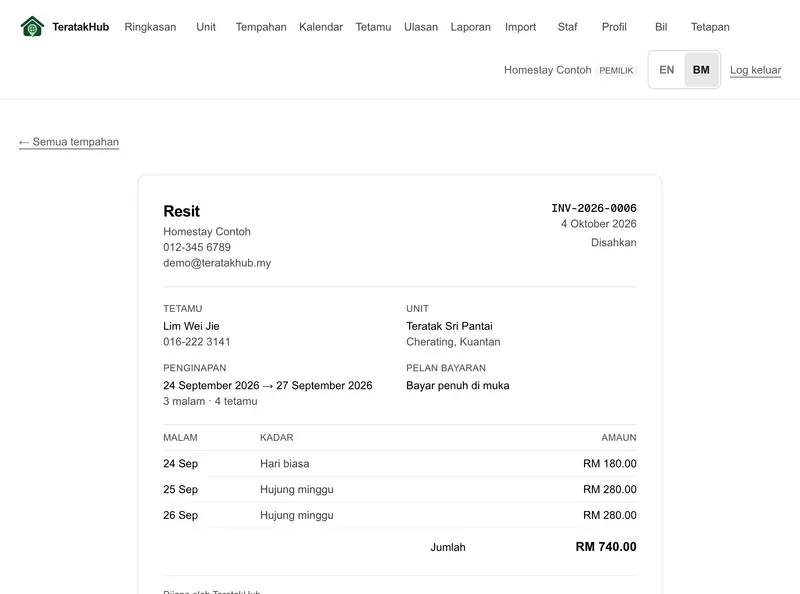Click the date 4 Oktober 2026
Image resolution: width=800 pixels, height=594 pixels.
[598, 224]
